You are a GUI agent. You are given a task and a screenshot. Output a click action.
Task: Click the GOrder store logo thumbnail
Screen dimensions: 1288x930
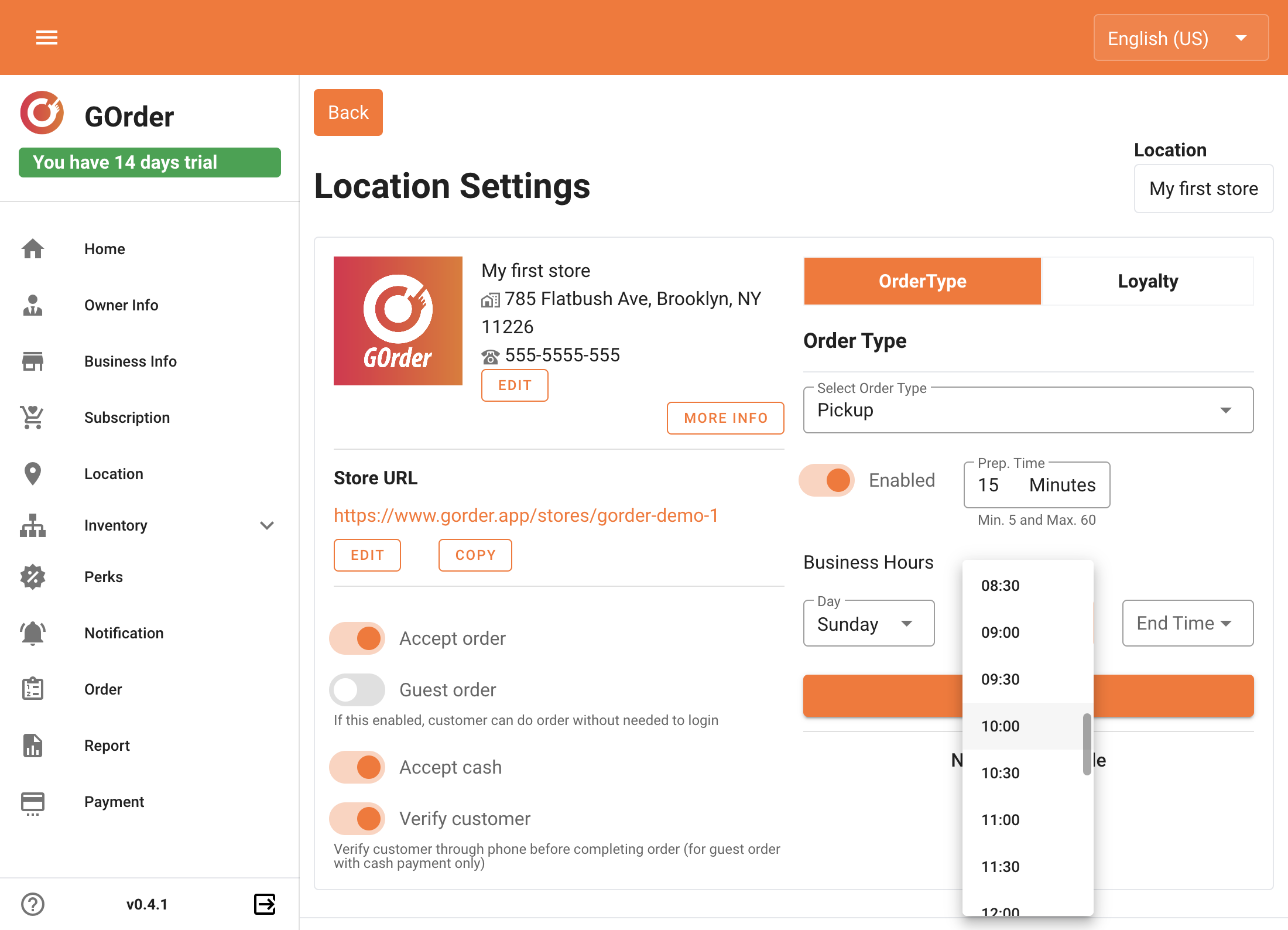(398, 321)
